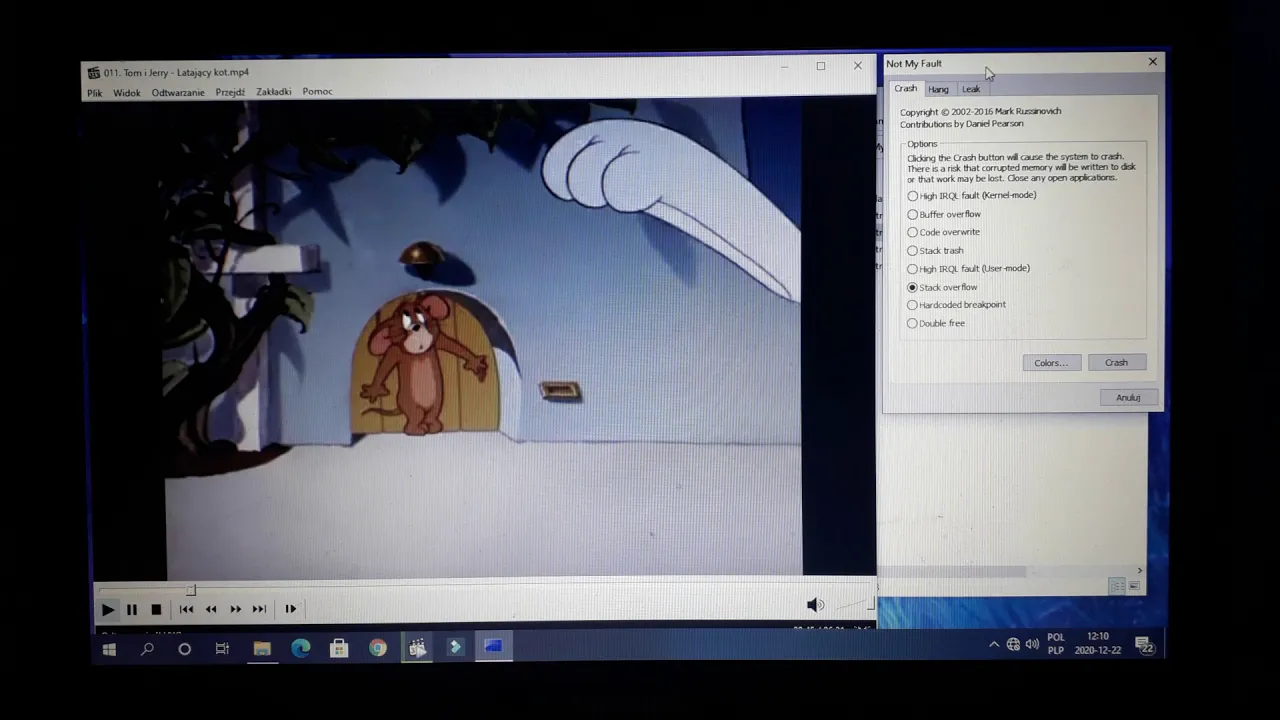The height and width of the screenshot is (720, 1280).
Task: Select the Stack overflow option
Action: [942, 287]
